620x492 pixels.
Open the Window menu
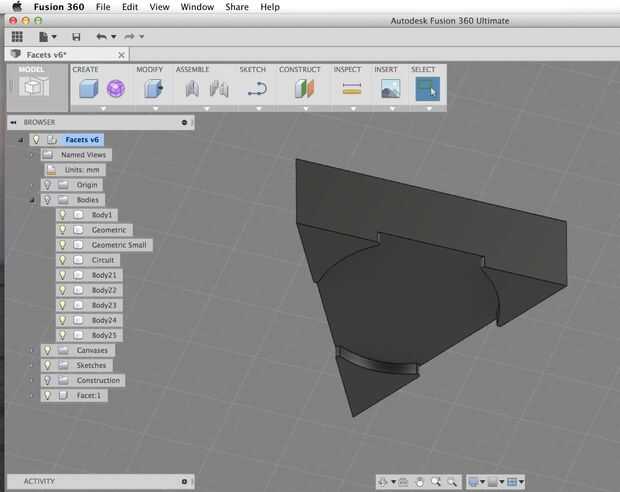(197, 7)
